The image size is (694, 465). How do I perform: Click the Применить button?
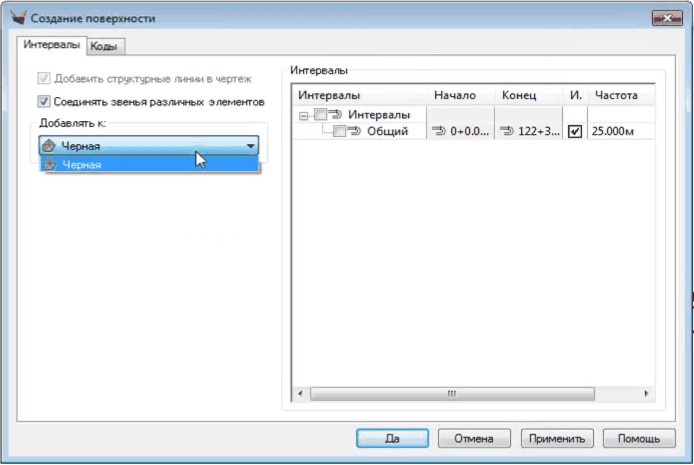click(x=558, y=438)
